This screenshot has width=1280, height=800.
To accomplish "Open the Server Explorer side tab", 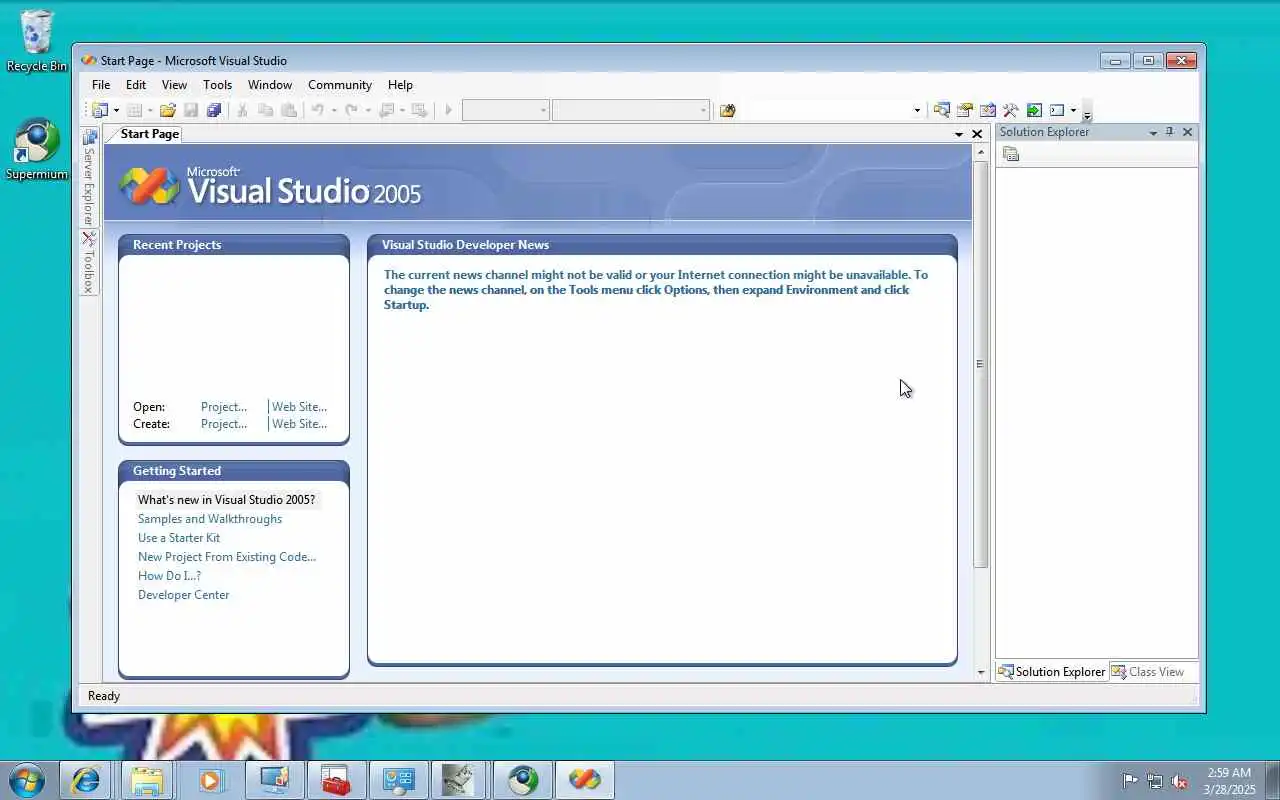I will click(89, 177).
